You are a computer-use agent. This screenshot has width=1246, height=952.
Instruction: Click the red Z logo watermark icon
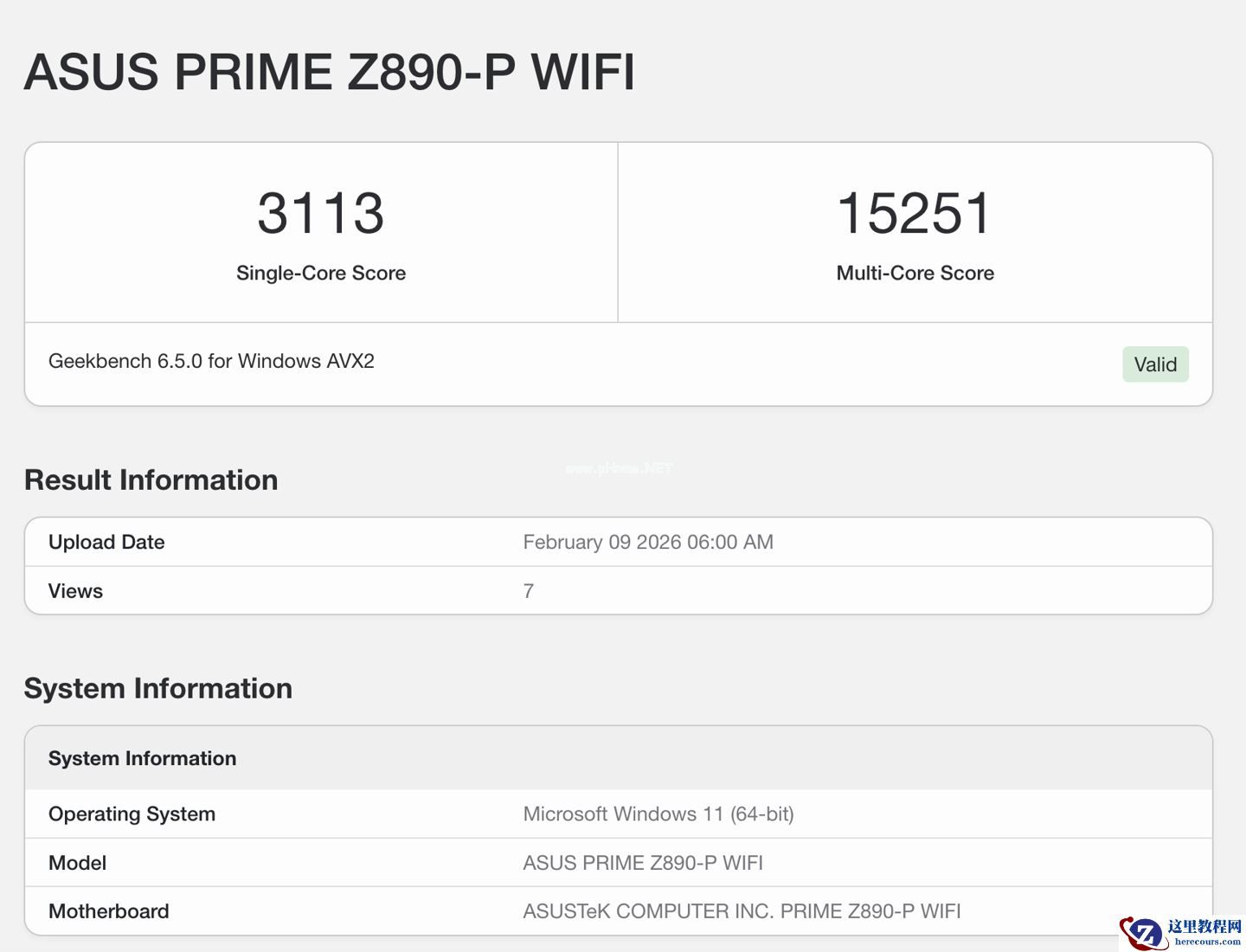[1143, 933]
